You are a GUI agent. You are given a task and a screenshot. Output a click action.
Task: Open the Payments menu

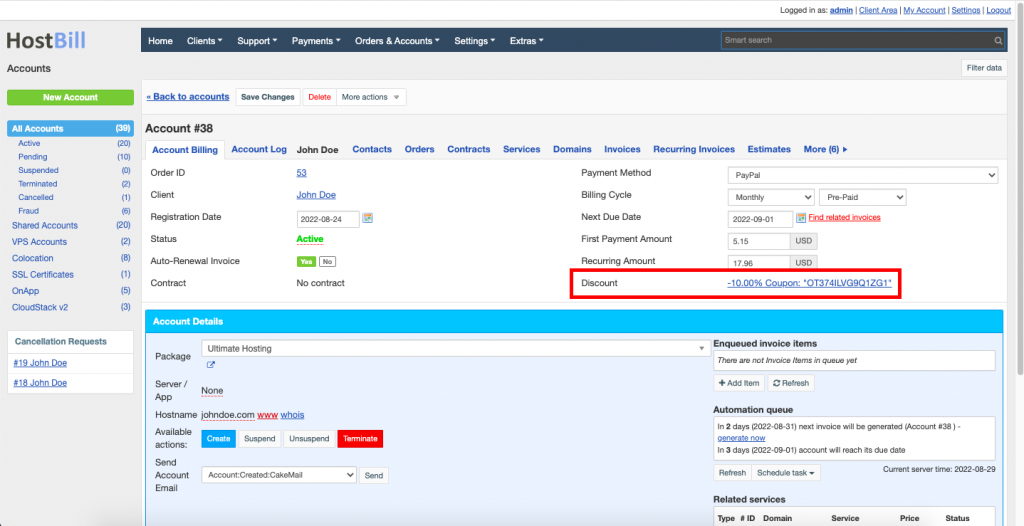pos(316,41)
